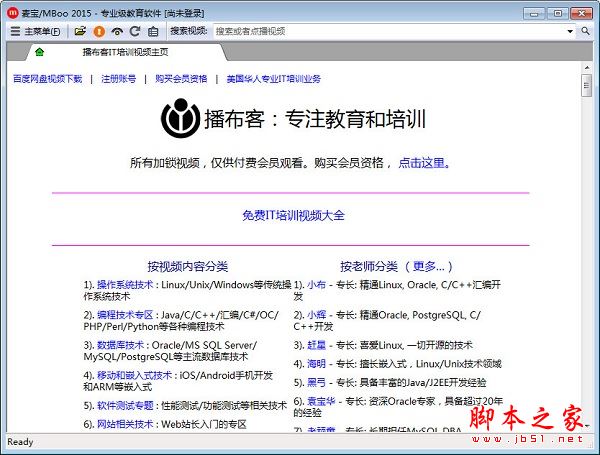600x455 pixels.
Task: Maximize the MBoo window
Action: point(558,13)
